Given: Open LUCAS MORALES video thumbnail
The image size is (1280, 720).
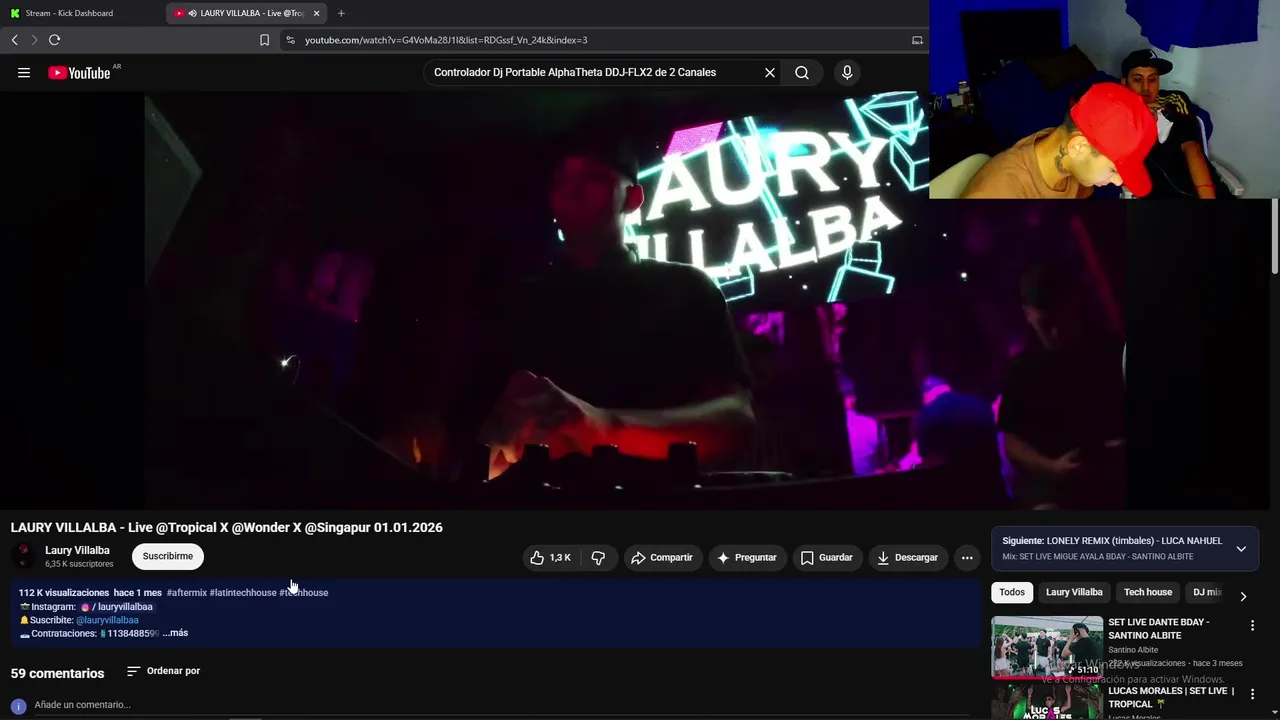Looking at the screenshot, I should click(1047, 702).
